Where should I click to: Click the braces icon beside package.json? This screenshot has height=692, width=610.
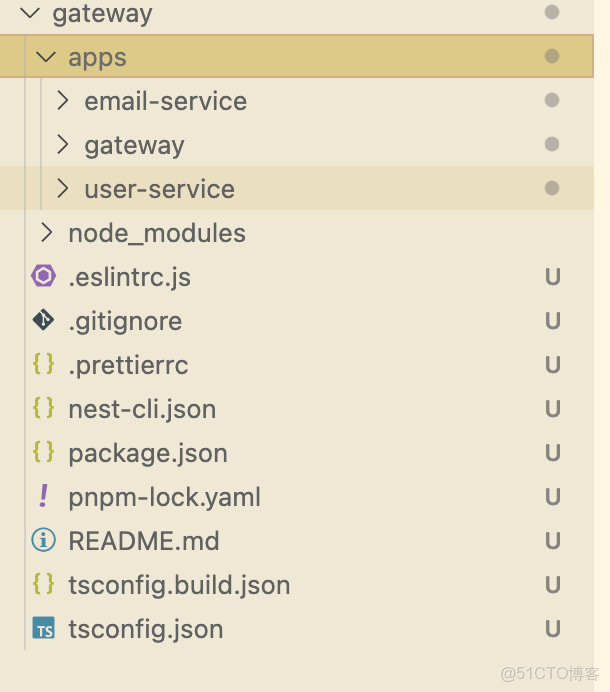click(x=43, y=453)
